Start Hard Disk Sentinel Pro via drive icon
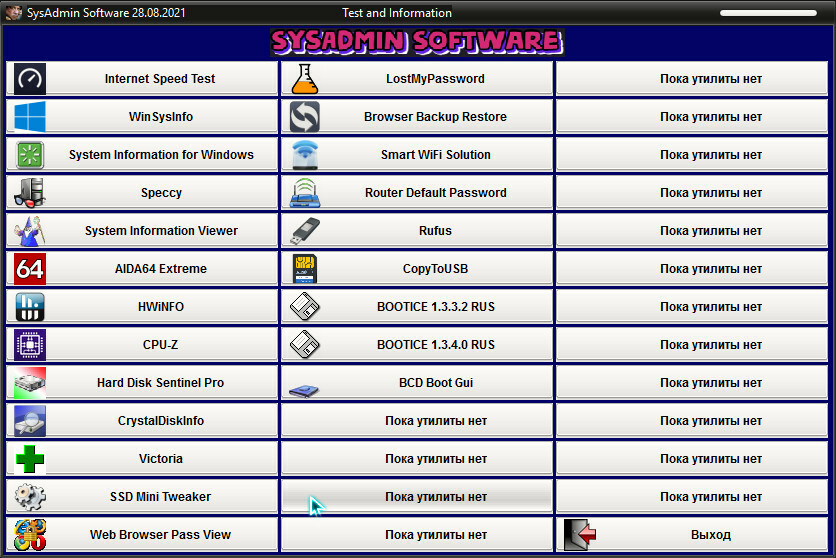This screenshot has width=836, height=558. [30, 383]
